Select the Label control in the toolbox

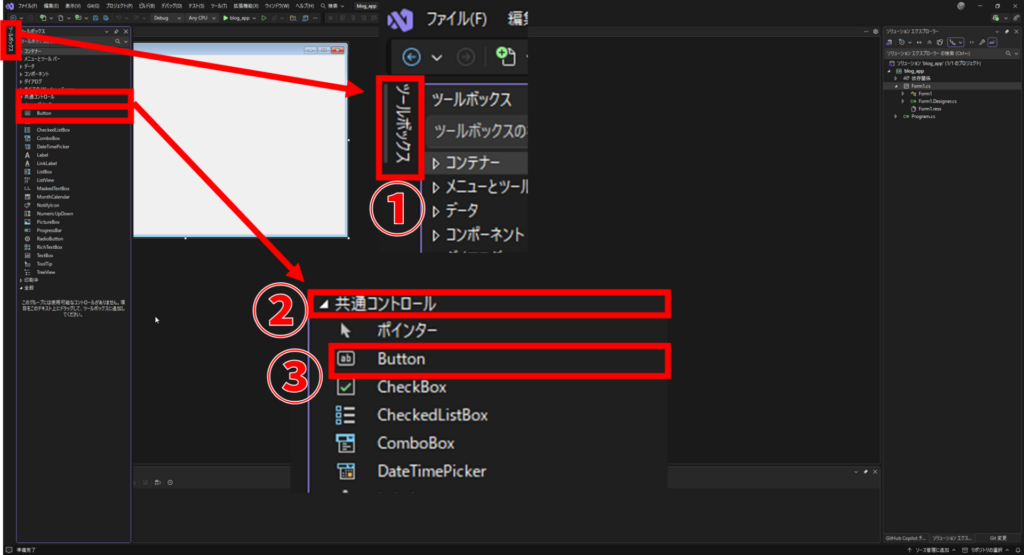tap(42, 155)
